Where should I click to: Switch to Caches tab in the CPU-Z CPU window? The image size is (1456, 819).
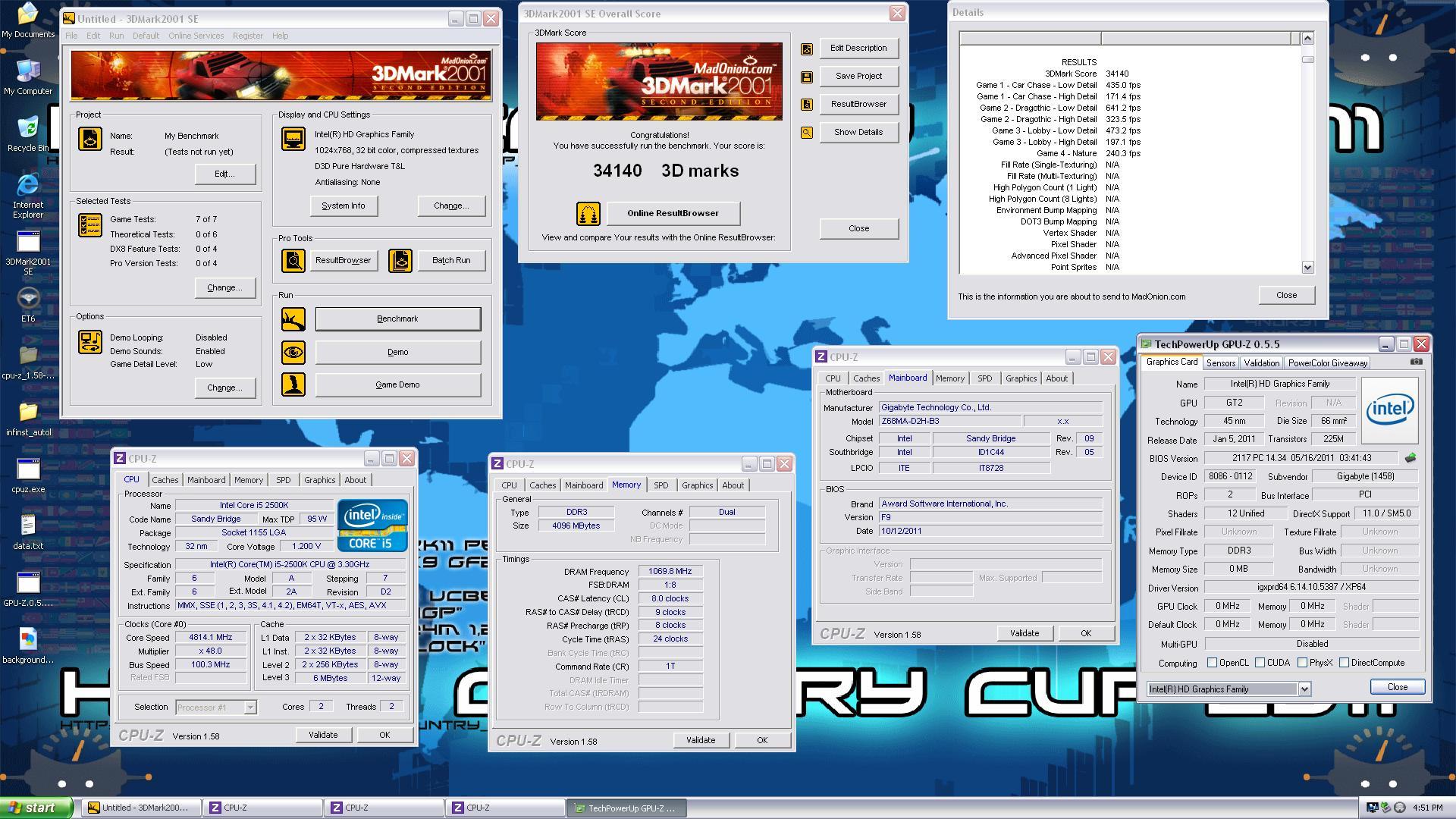coord(165,480)
